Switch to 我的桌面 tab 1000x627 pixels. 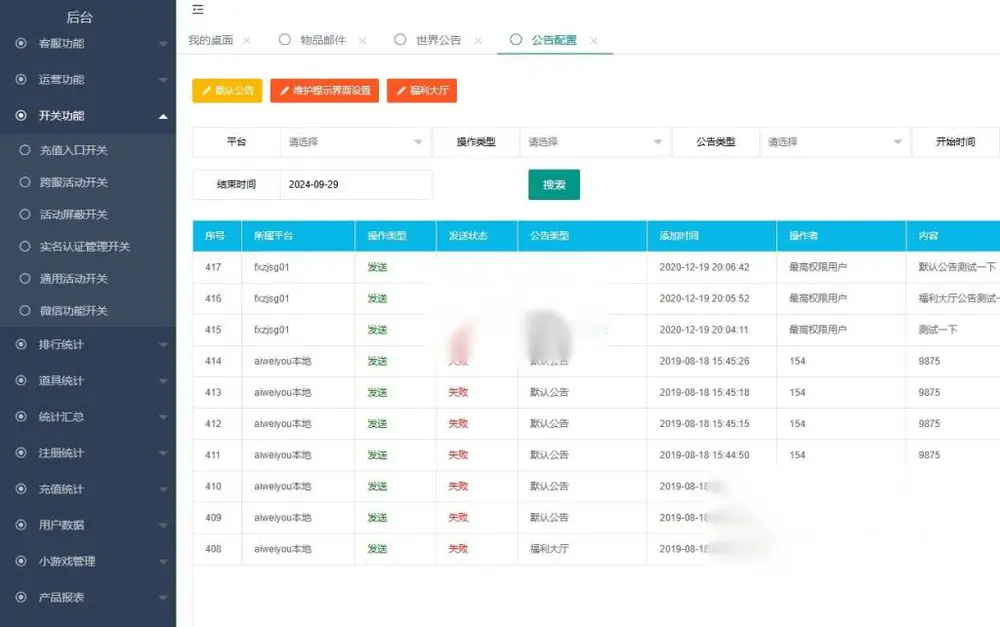tap(210, 40)
